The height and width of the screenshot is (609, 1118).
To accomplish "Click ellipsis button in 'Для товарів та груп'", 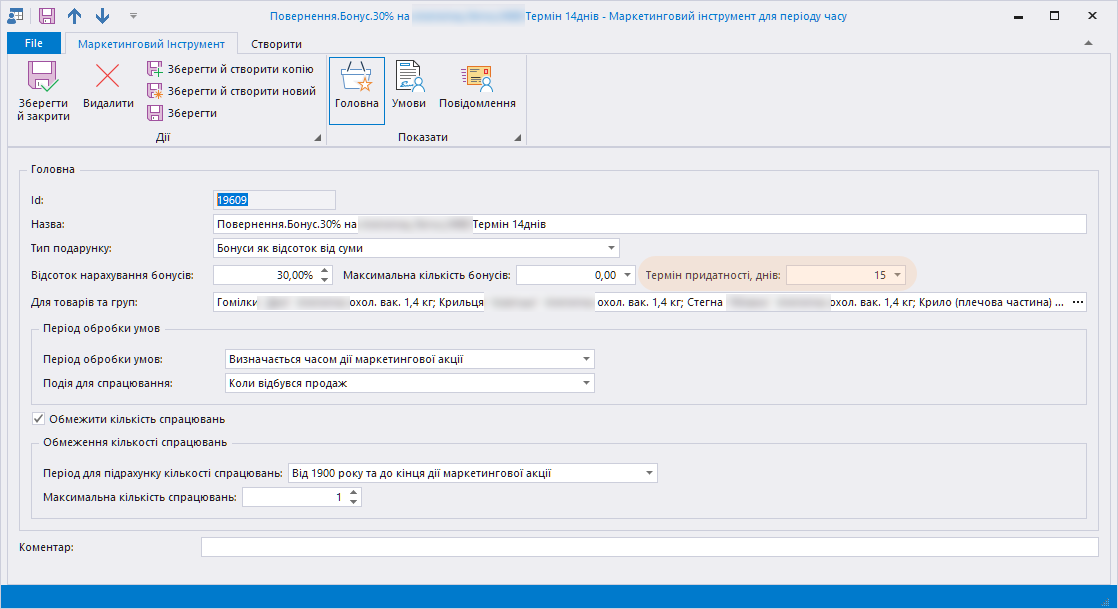I will click(x=1077, y=302).
